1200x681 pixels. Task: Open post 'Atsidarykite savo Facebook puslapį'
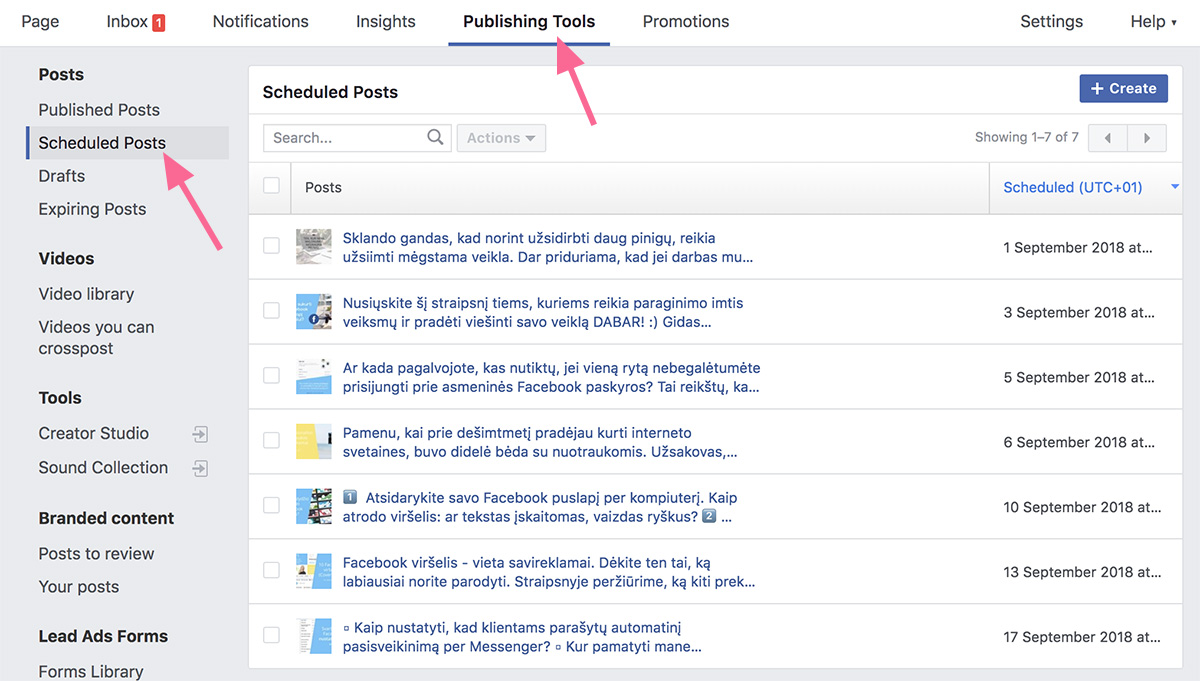(540, 507)
